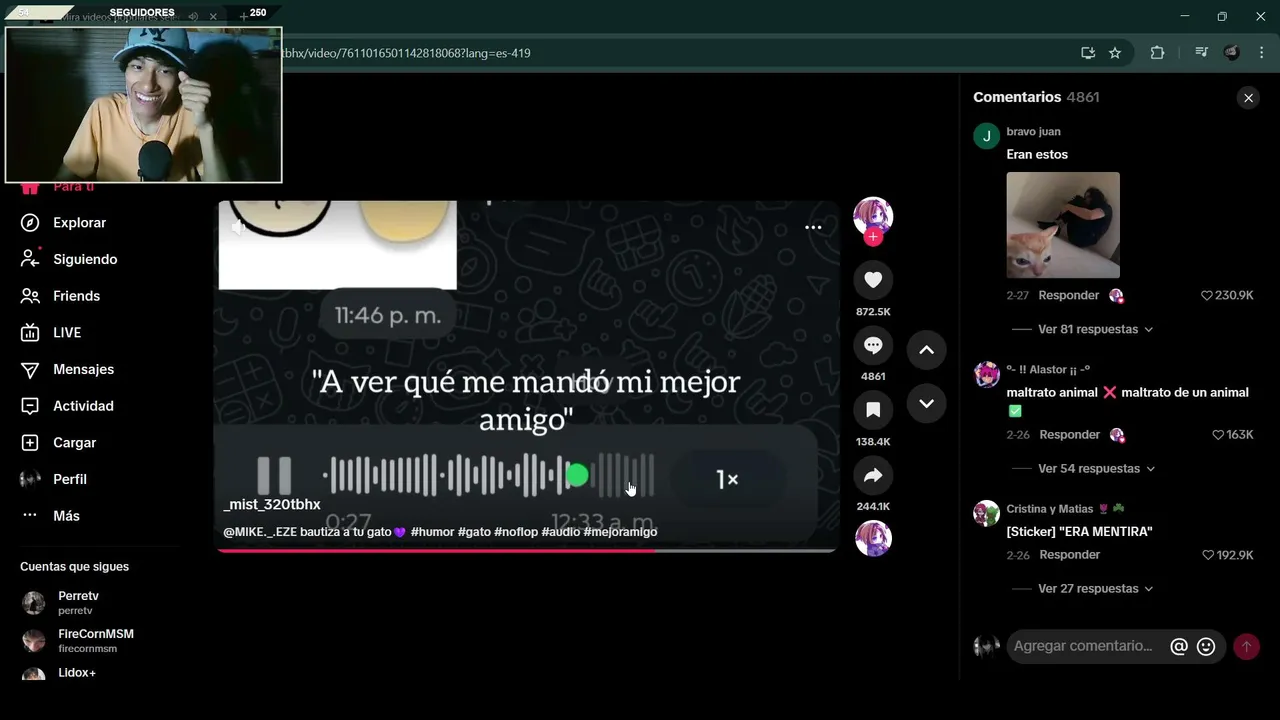1280x720 pixels.
Task: Open Cristina y Matias's profile avatar
Action: [x=987, y=513]
